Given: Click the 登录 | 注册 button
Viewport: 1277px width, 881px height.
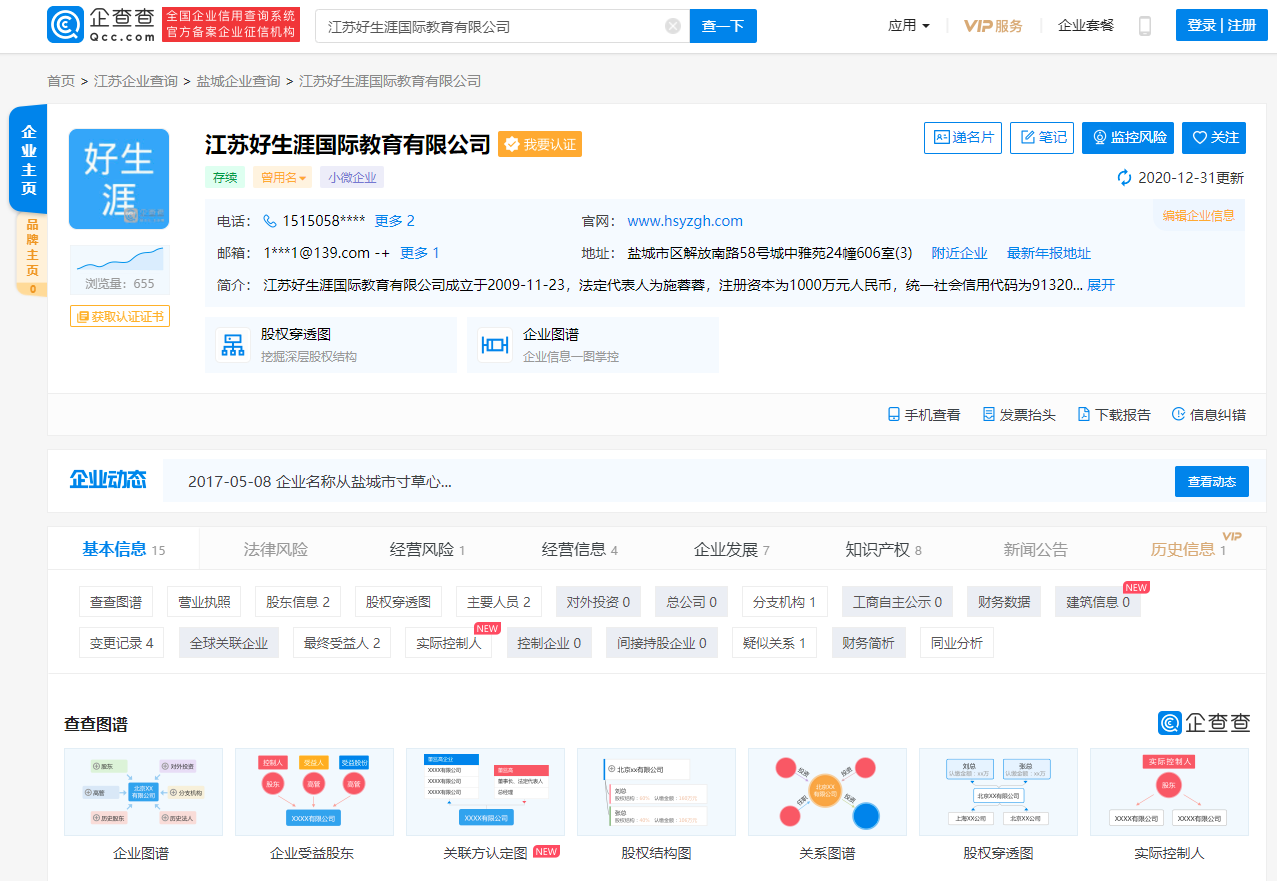Looking at the screenshot, I should coord(1221,25).
